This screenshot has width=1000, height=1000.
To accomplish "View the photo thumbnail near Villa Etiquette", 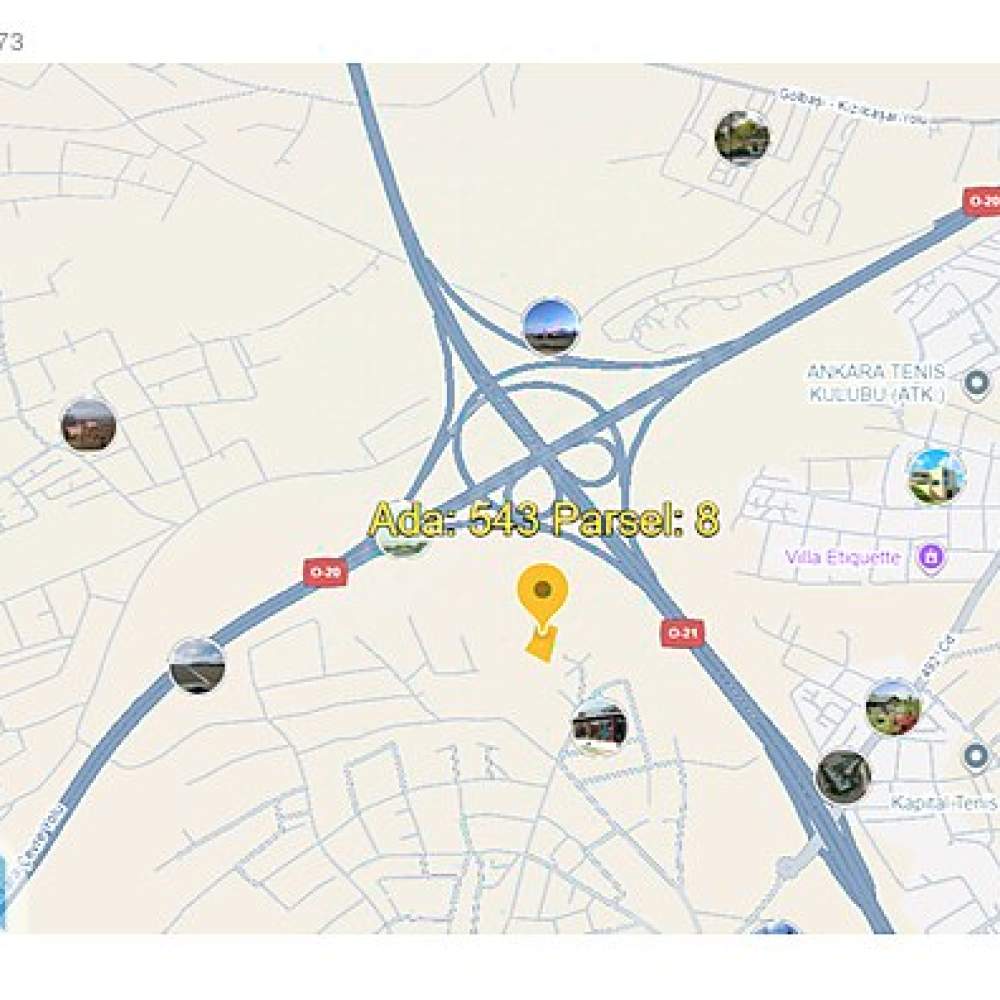I will click(937, 477).
